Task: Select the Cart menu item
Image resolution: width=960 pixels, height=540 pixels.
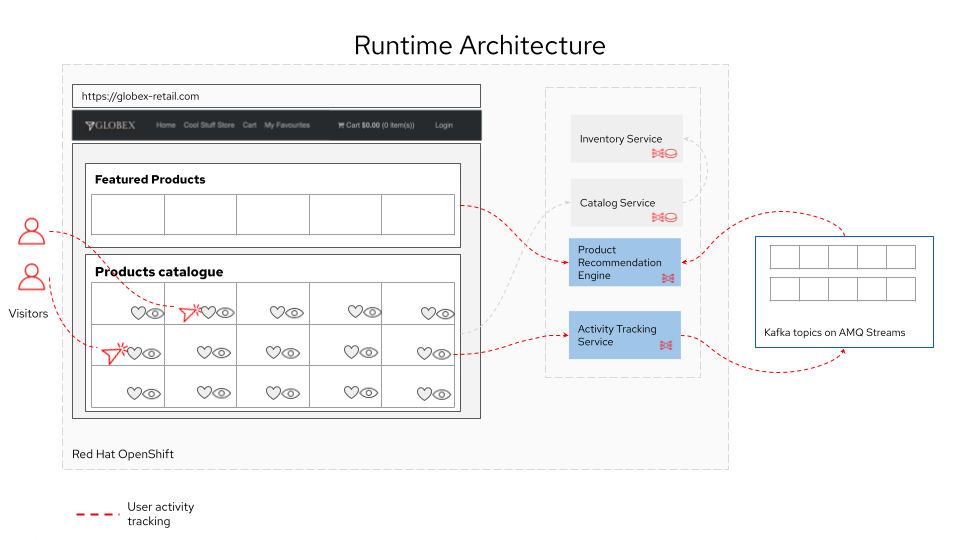Action: coord(250,125)
